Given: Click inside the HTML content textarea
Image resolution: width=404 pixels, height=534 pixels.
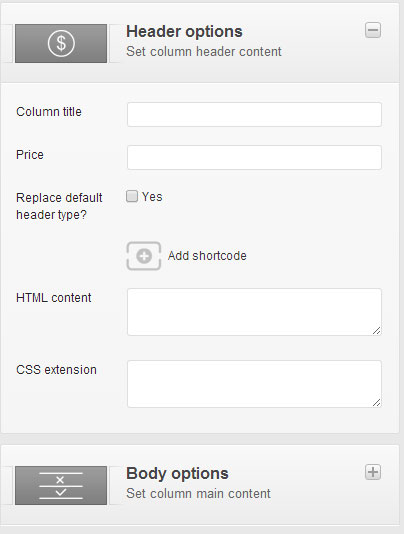Looking at the screenshot, I should point(254,312).
